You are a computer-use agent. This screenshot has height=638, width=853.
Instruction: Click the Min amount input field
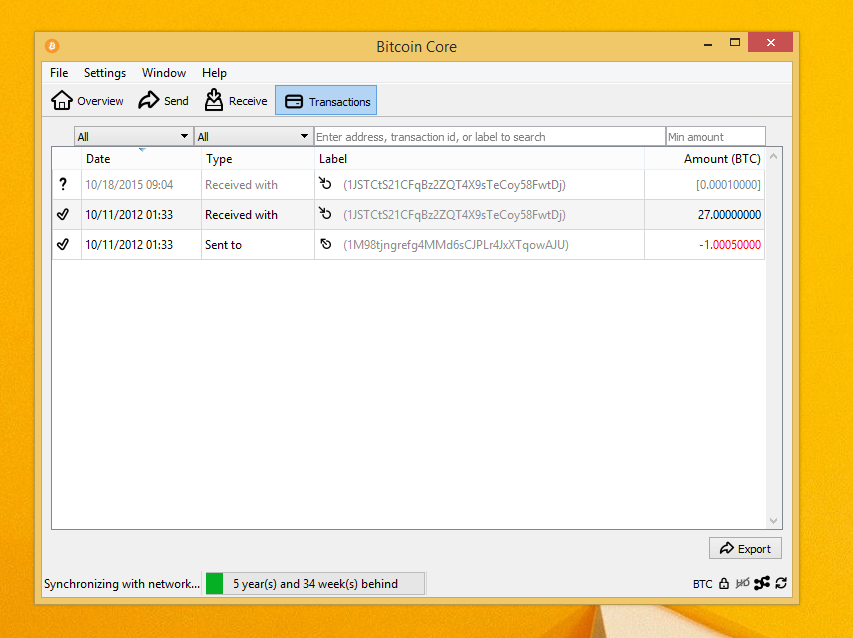[x=715, y=137]
